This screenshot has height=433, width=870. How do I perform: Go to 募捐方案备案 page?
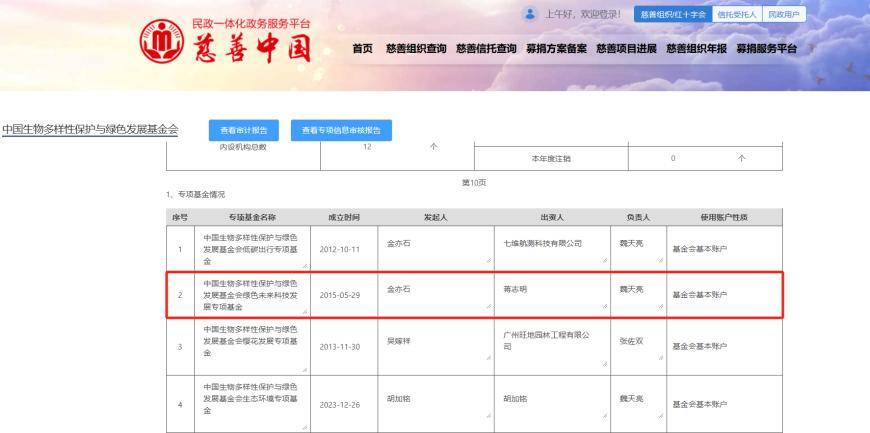557,49
